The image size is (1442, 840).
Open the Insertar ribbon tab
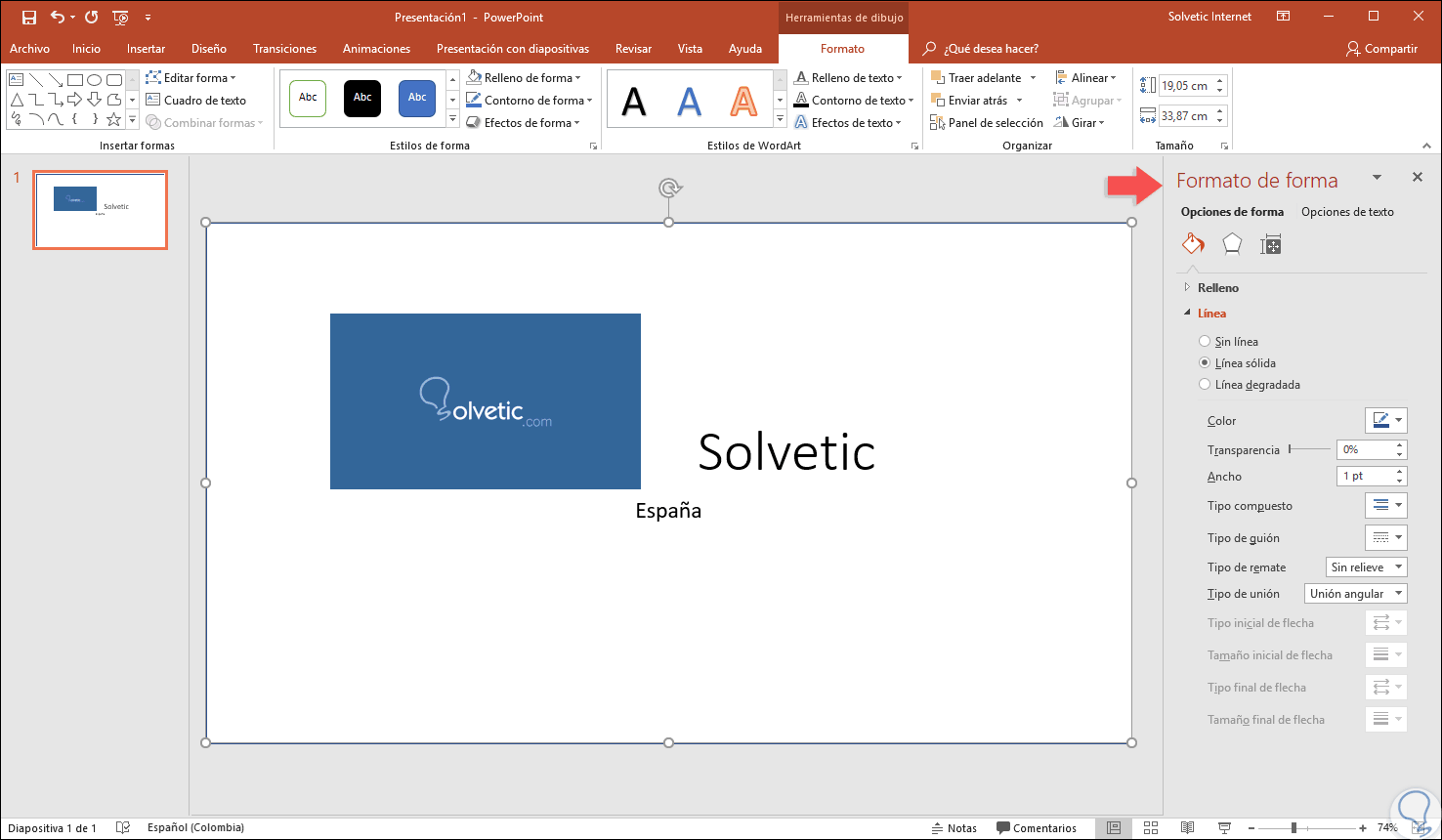[x=146, y=49]
